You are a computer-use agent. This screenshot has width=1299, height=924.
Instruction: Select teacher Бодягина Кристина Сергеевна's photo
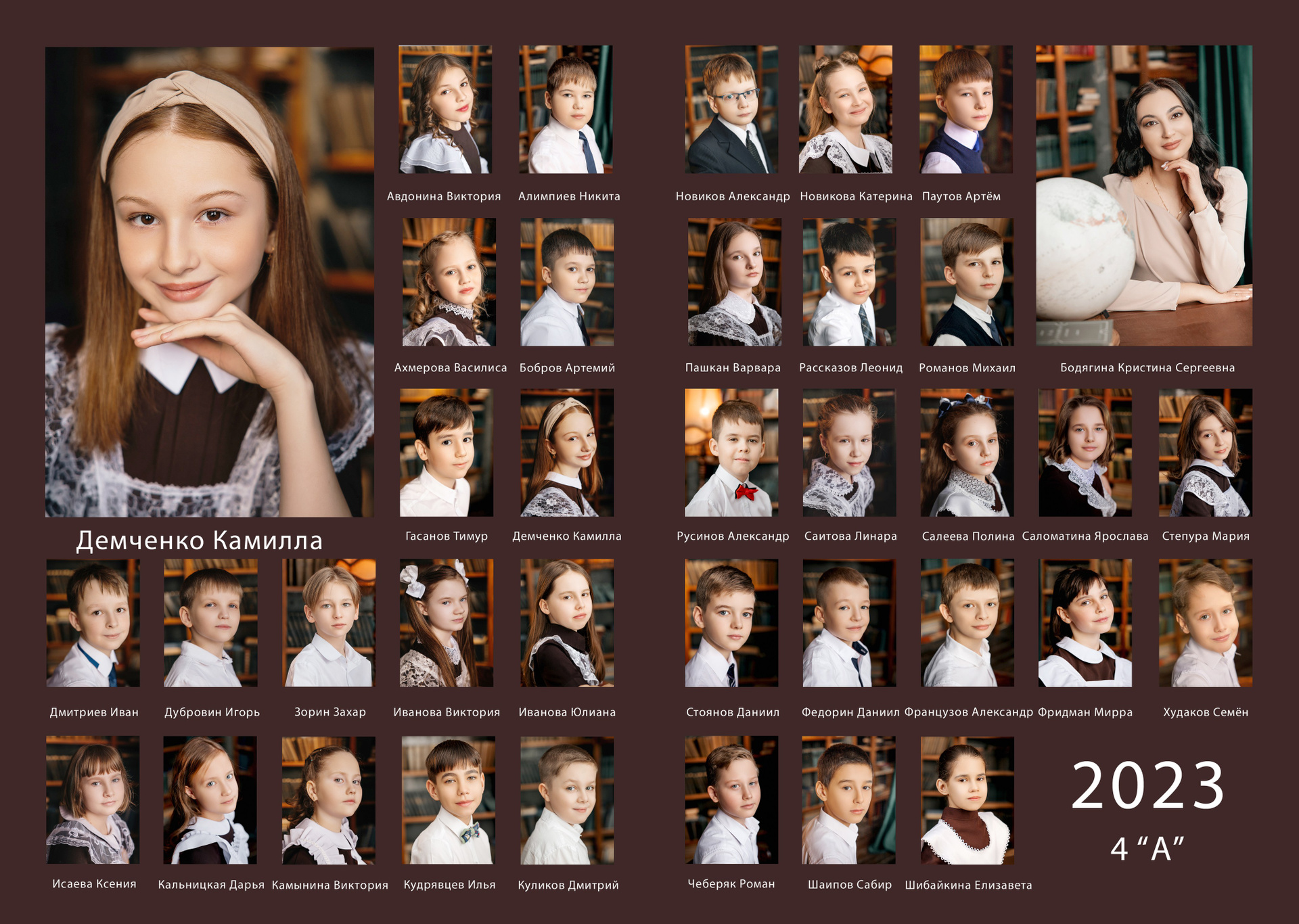(1143, 196)
